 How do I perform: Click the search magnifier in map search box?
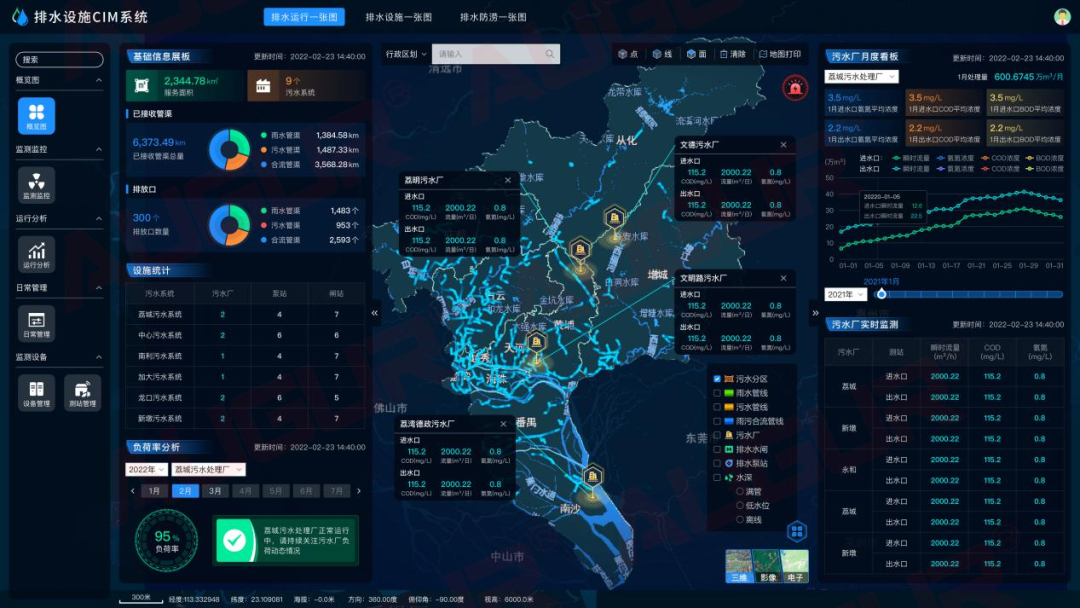550,54
